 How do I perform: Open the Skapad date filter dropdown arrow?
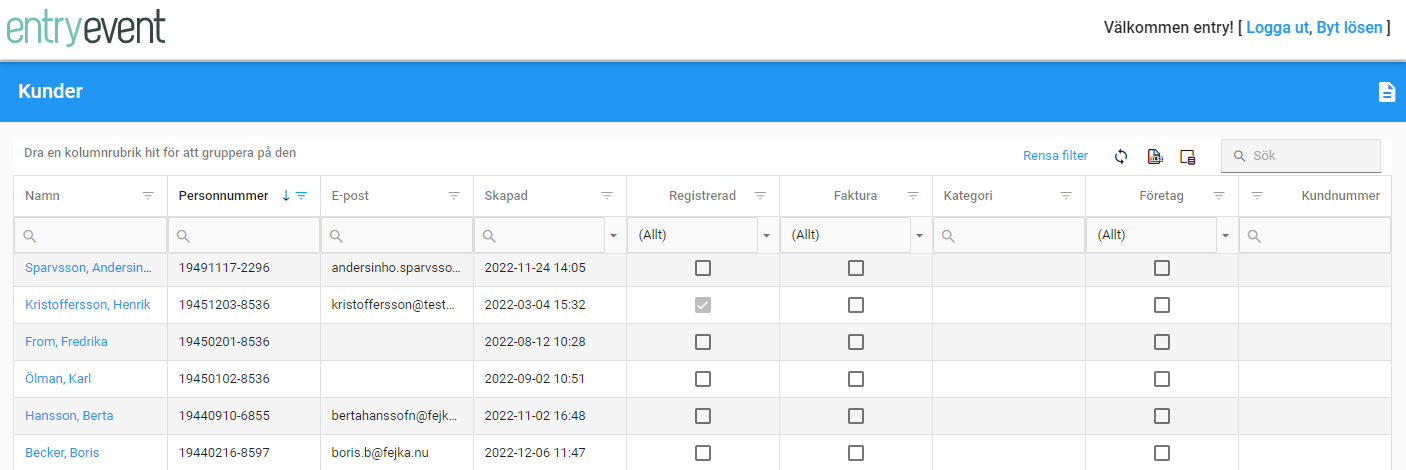click(x=613, y=236)
